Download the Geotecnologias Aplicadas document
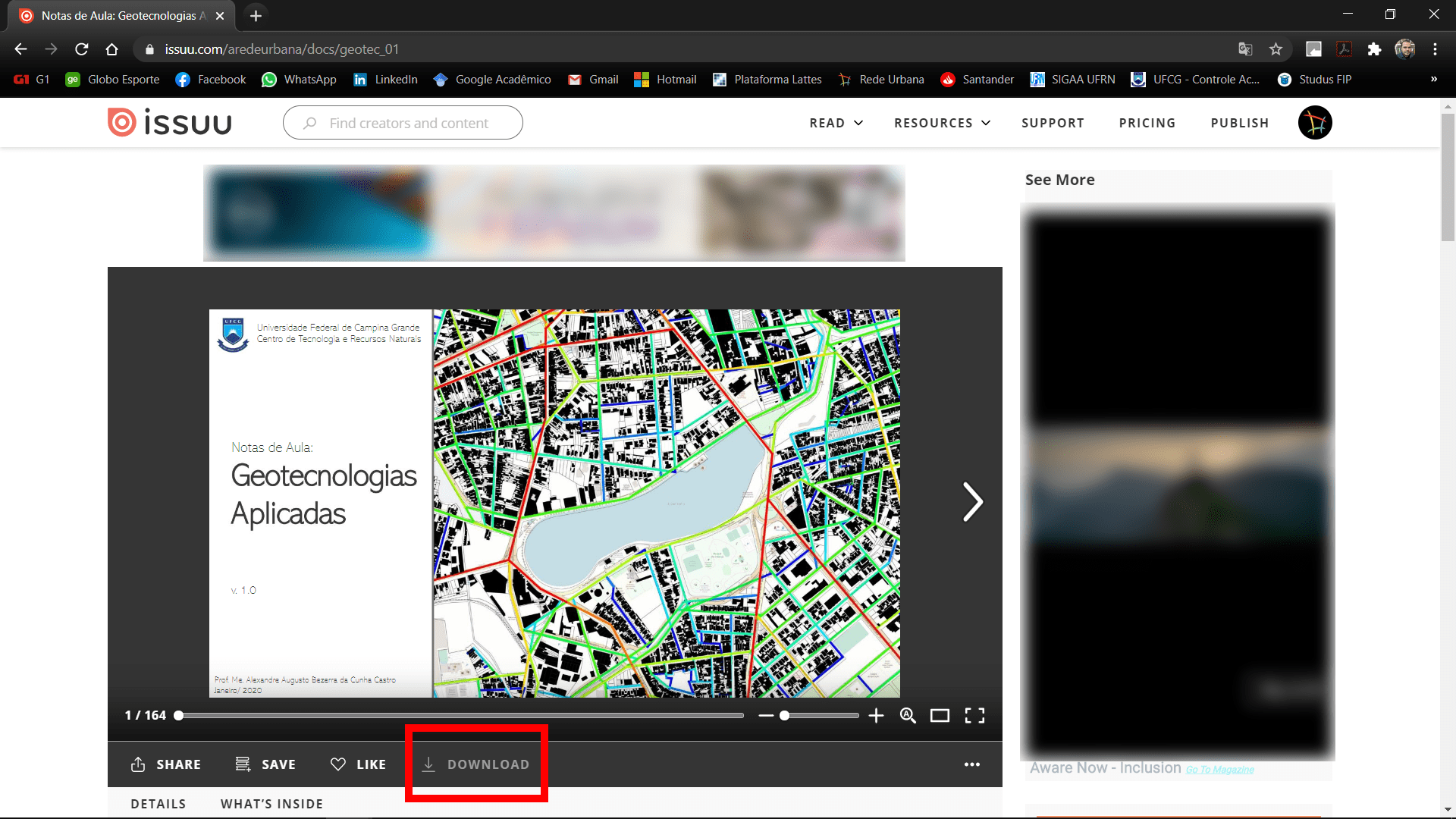The width and height of the screenshot is (1456, 819). (475, 764)
